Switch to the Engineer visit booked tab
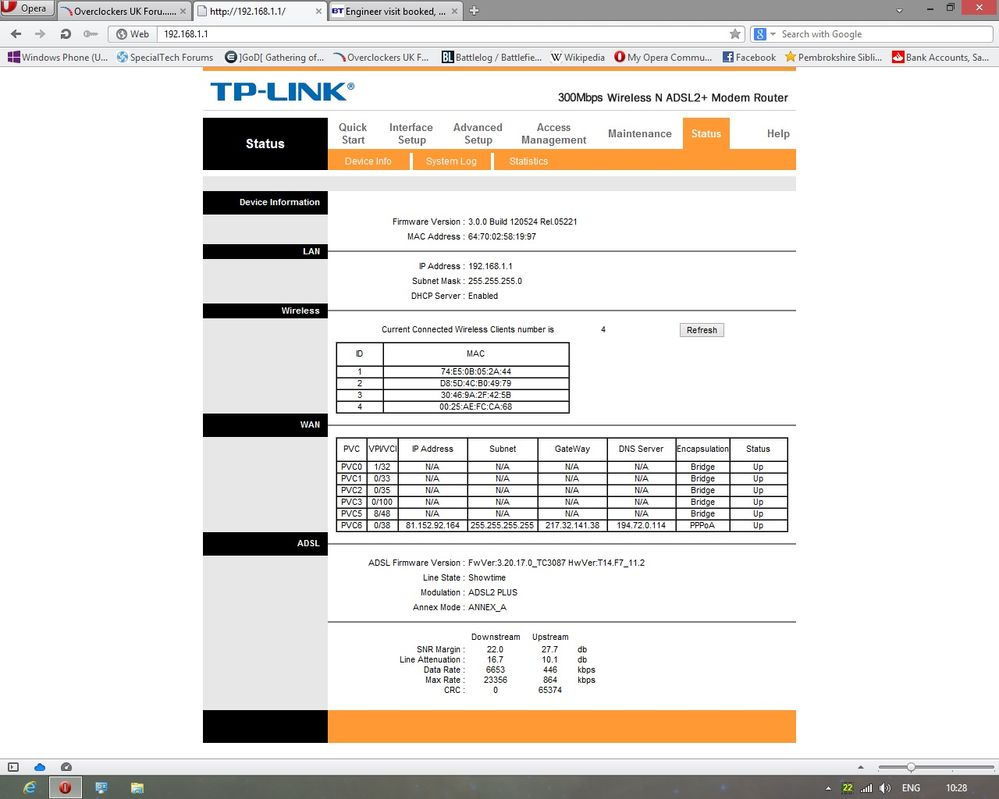 tap(389, 11)
